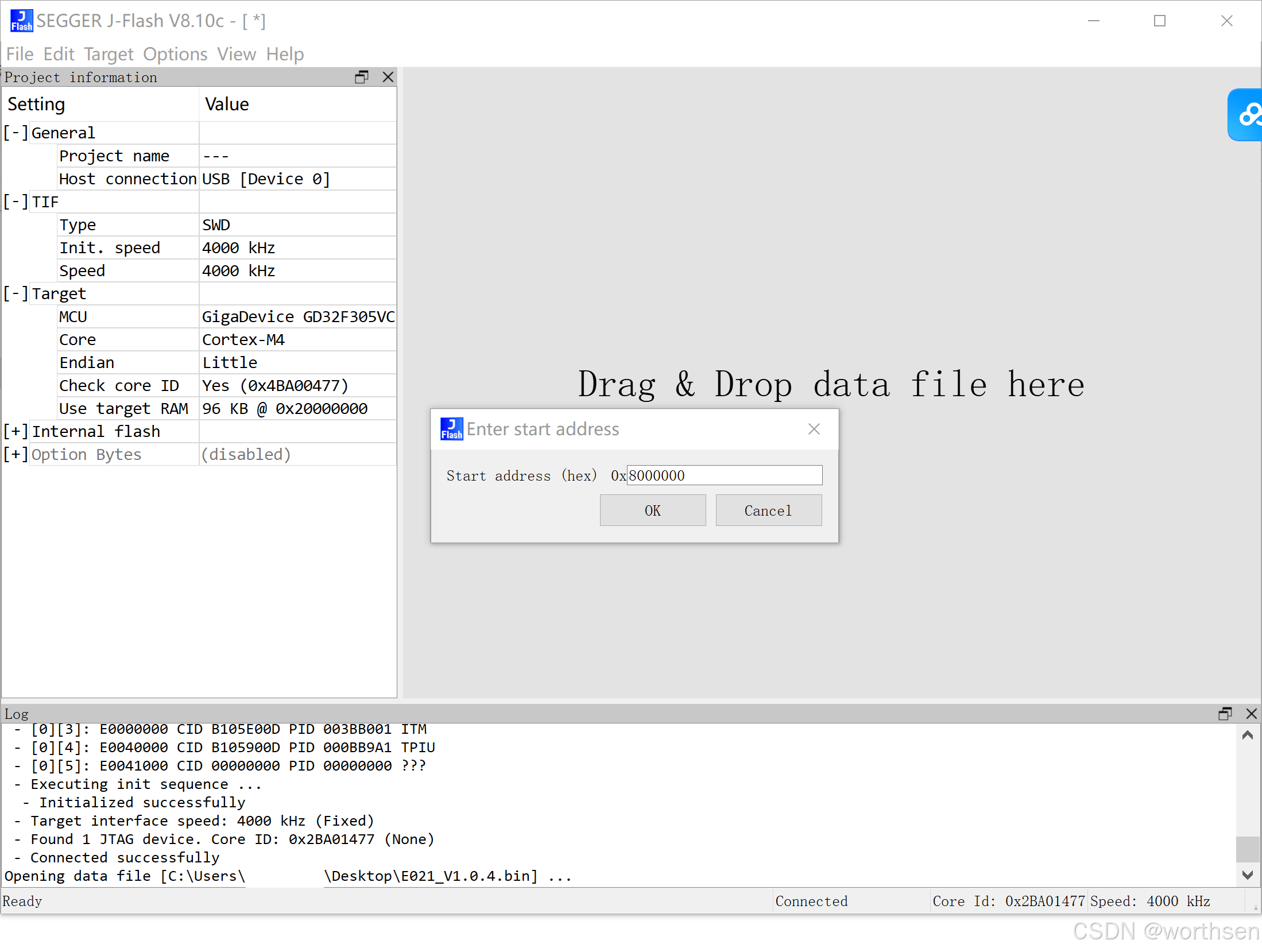This screenshot has width=1262, height=952.
Task: Open the Target menu
Action: [108, 54]
